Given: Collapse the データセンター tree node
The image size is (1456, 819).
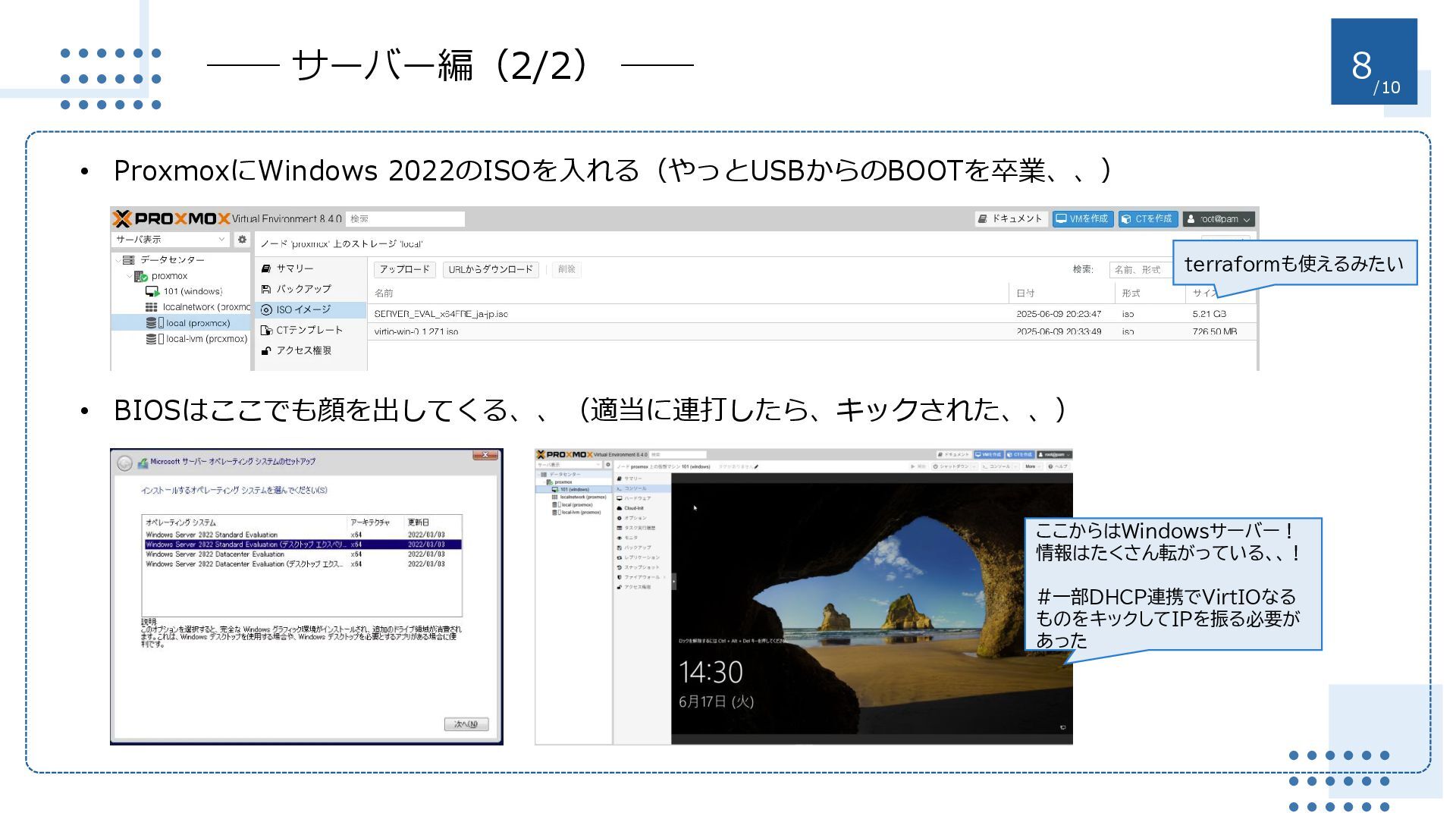Looking at the screenshot, I should coord(118,260).
